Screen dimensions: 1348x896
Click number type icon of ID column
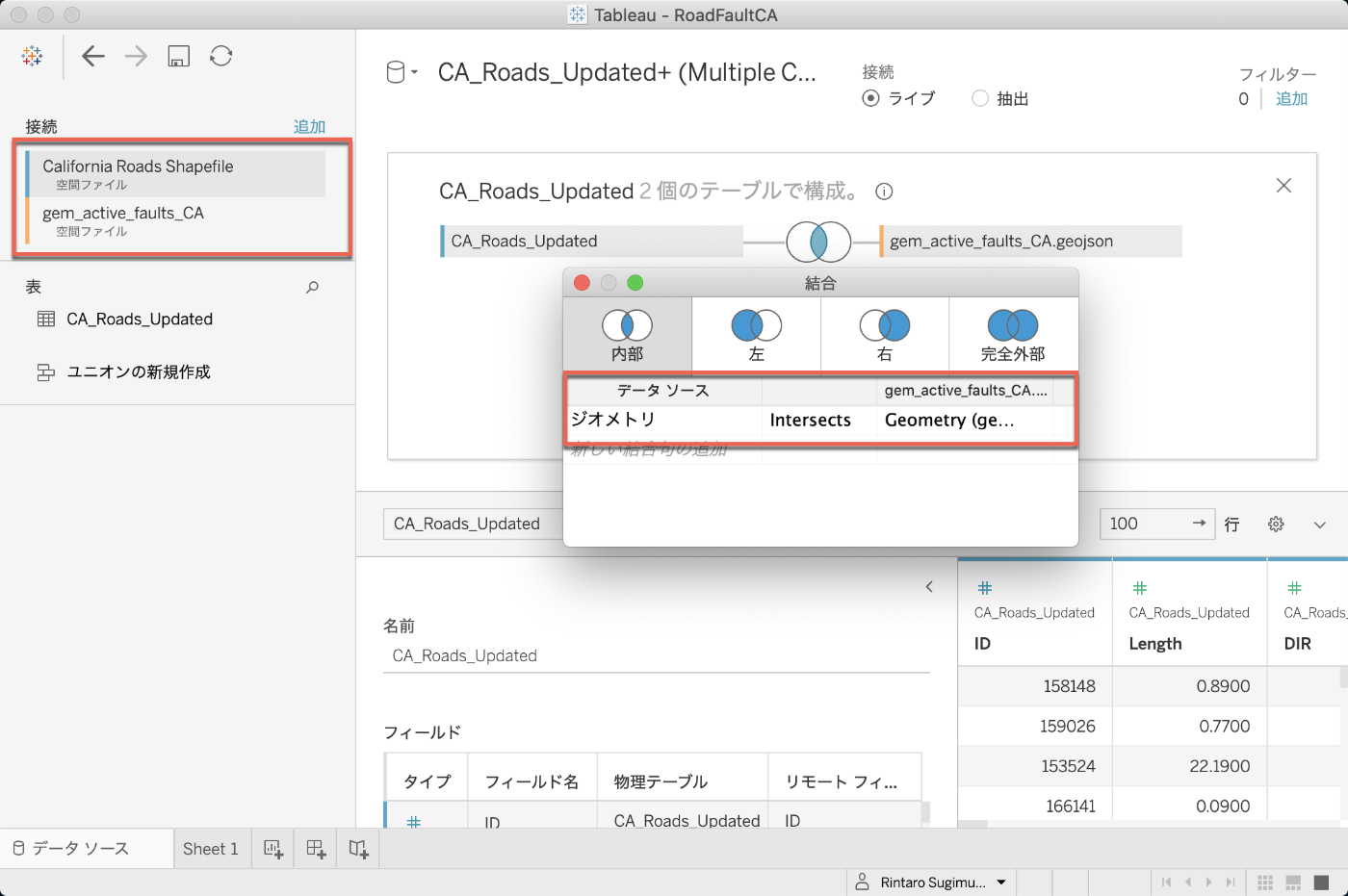tap(985, 588)
